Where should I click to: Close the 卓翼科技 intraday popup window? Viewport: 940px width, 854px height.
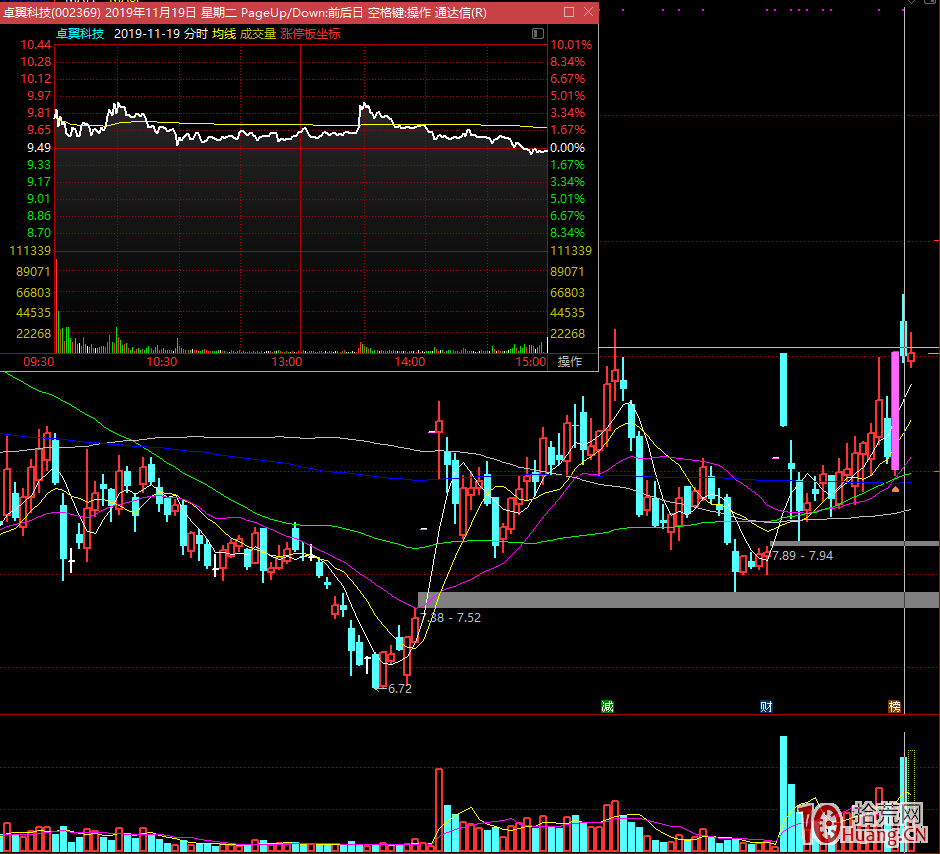pyautogui.click(x=587, y=12)
